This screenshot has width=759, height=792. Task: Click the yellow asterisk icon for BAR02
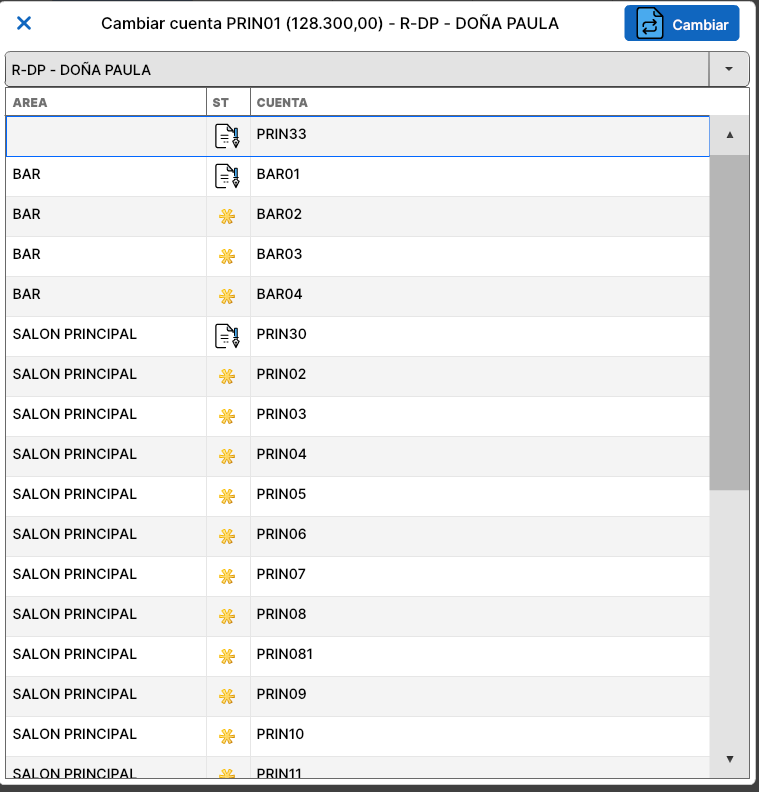(227, 216)
